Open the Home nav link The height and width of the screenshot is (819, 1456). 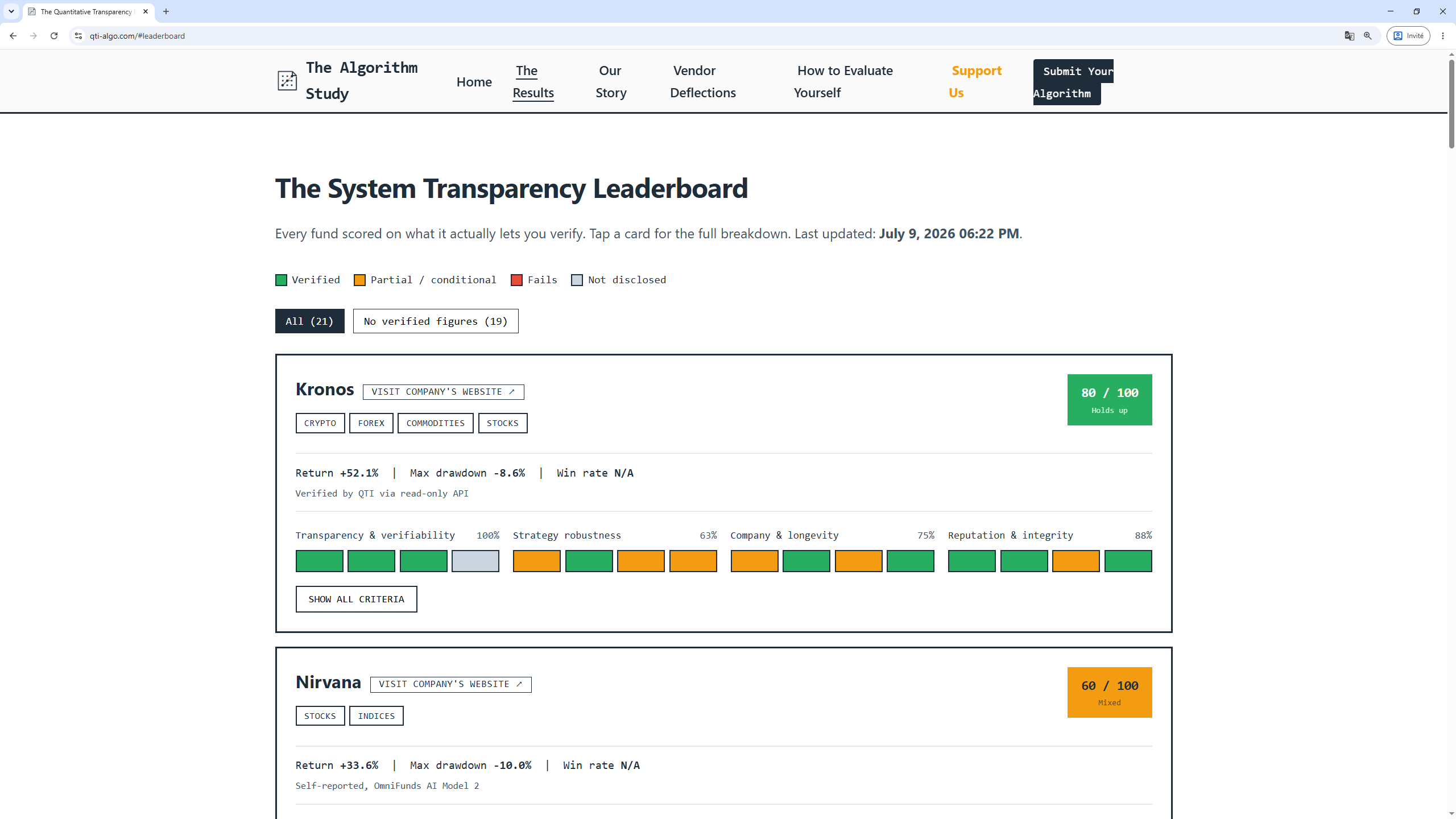pos(474,82)
